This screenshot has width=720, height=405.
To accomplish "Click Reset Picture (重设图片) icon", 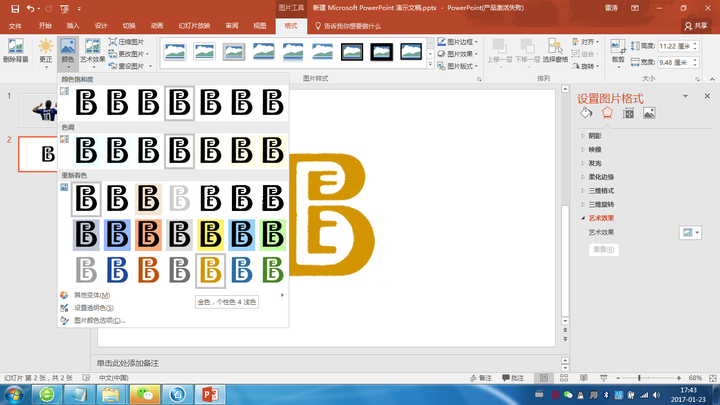I will pos(112,66).
